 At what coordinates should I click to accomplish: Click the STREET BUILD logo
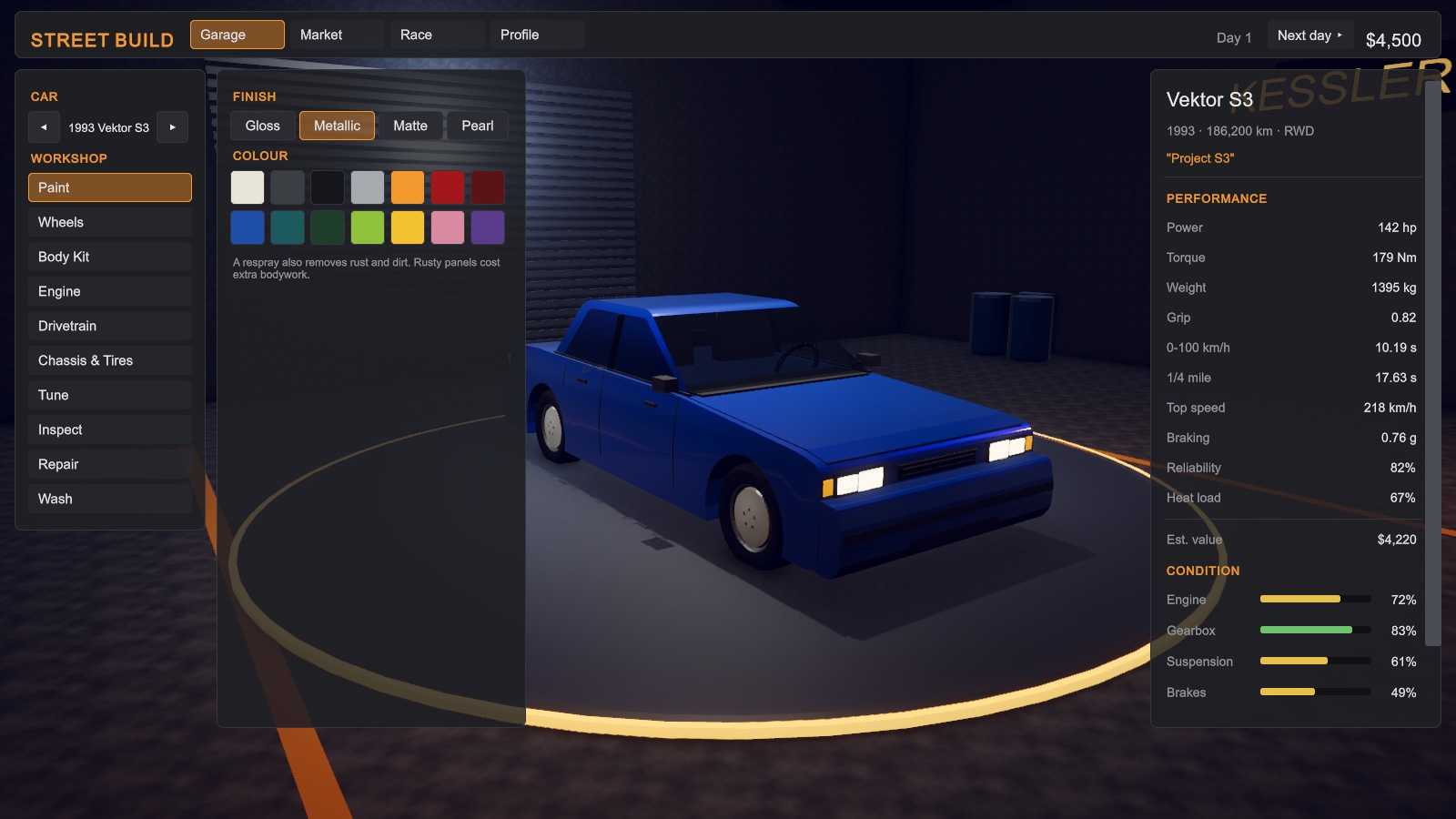[102, 40]
